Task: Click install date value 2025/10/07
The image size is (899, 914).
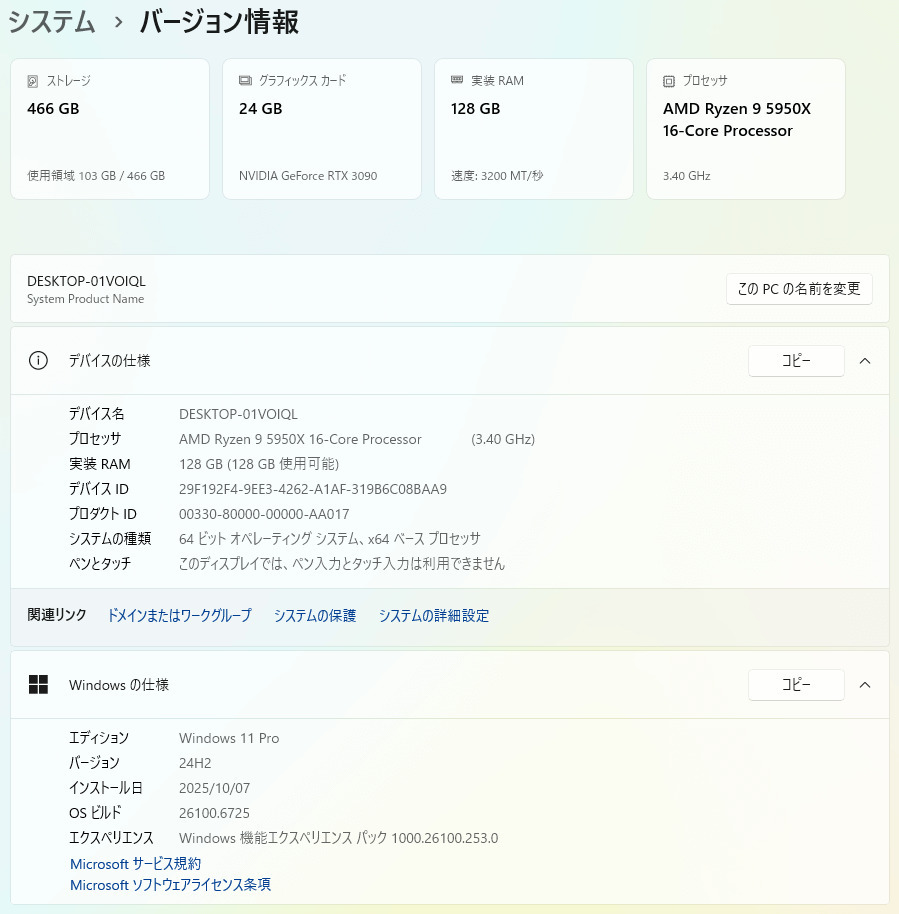Action: click(215, 788)
